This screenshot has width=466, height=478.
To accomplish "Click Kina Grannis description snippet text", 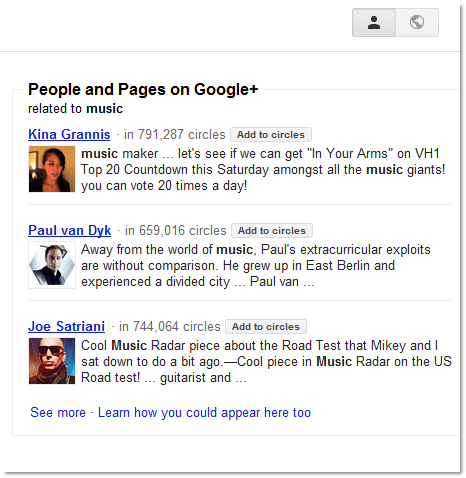I will (x=263, y=170).
